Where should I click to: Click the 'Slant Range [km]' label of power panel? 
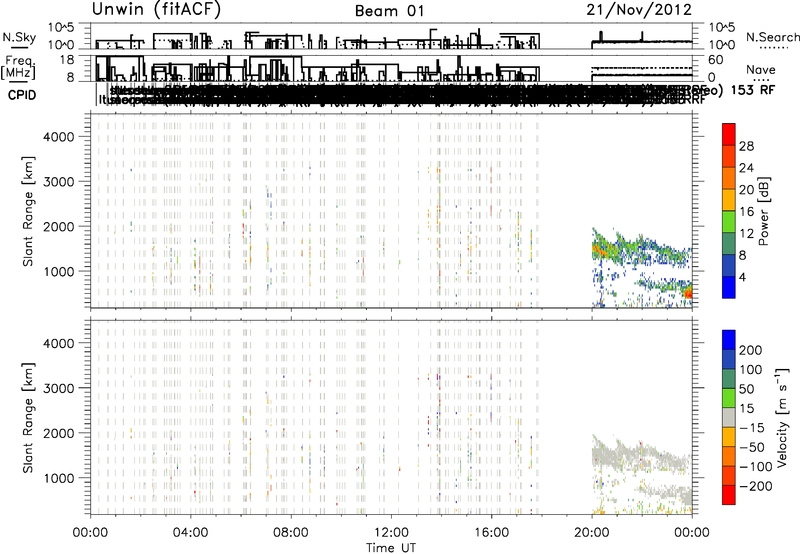pos(28,211)
